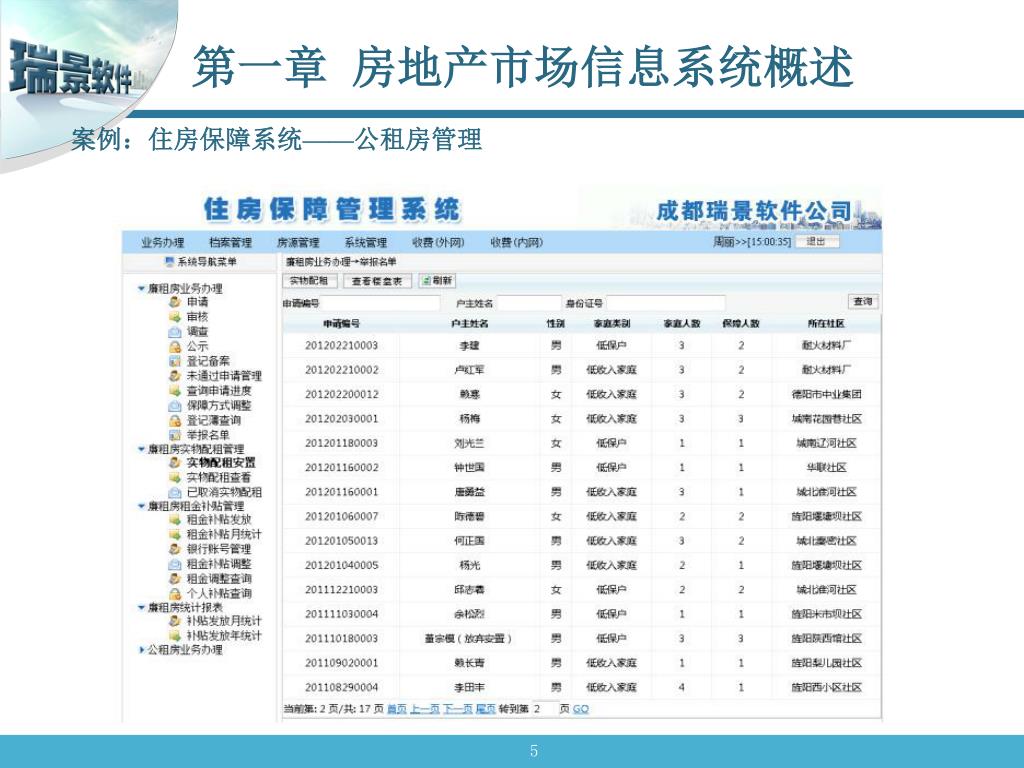Open the 公示 lock icon

174,346
